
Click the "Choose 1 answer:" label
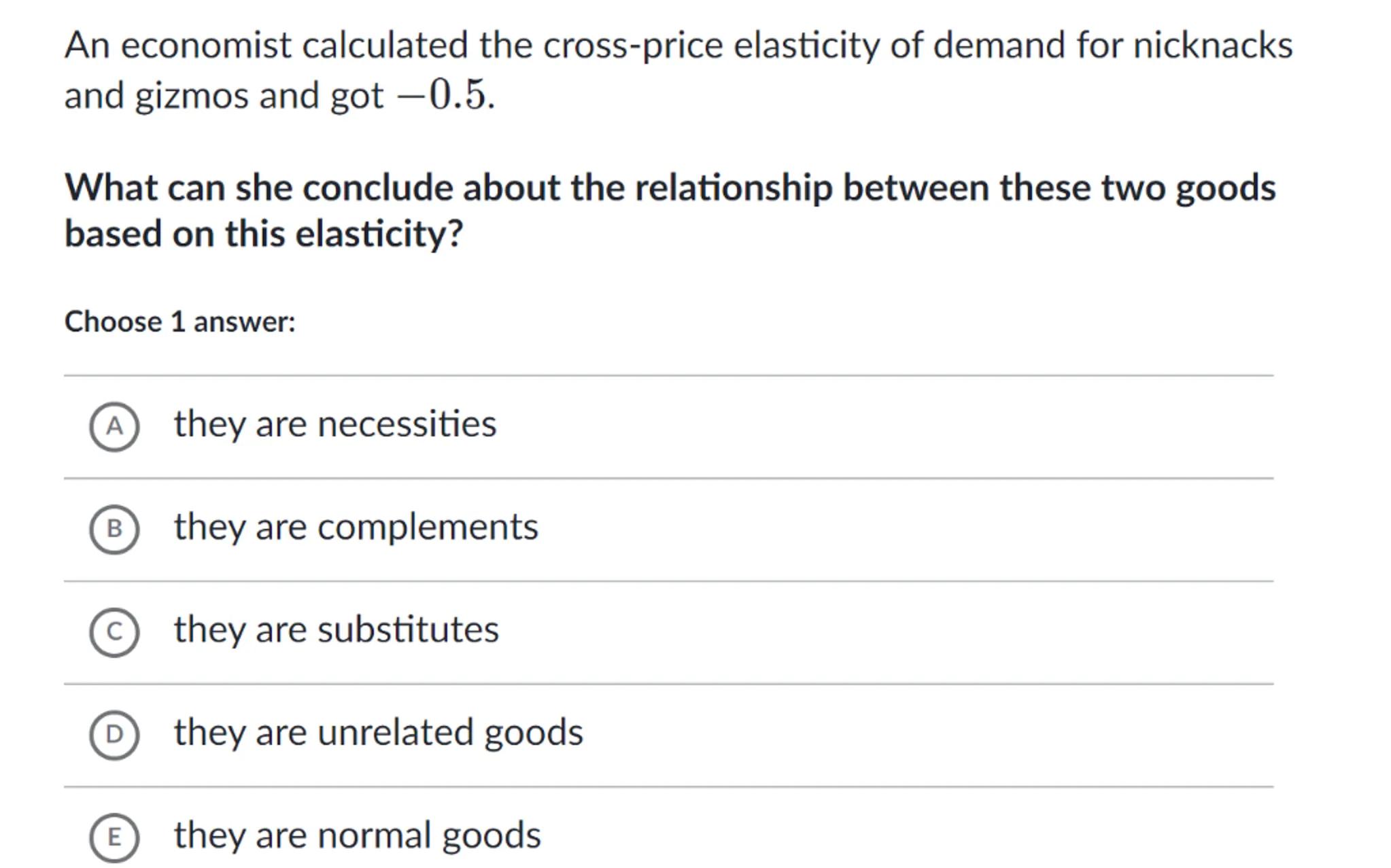pyautogui.click(x=180, y=322)
